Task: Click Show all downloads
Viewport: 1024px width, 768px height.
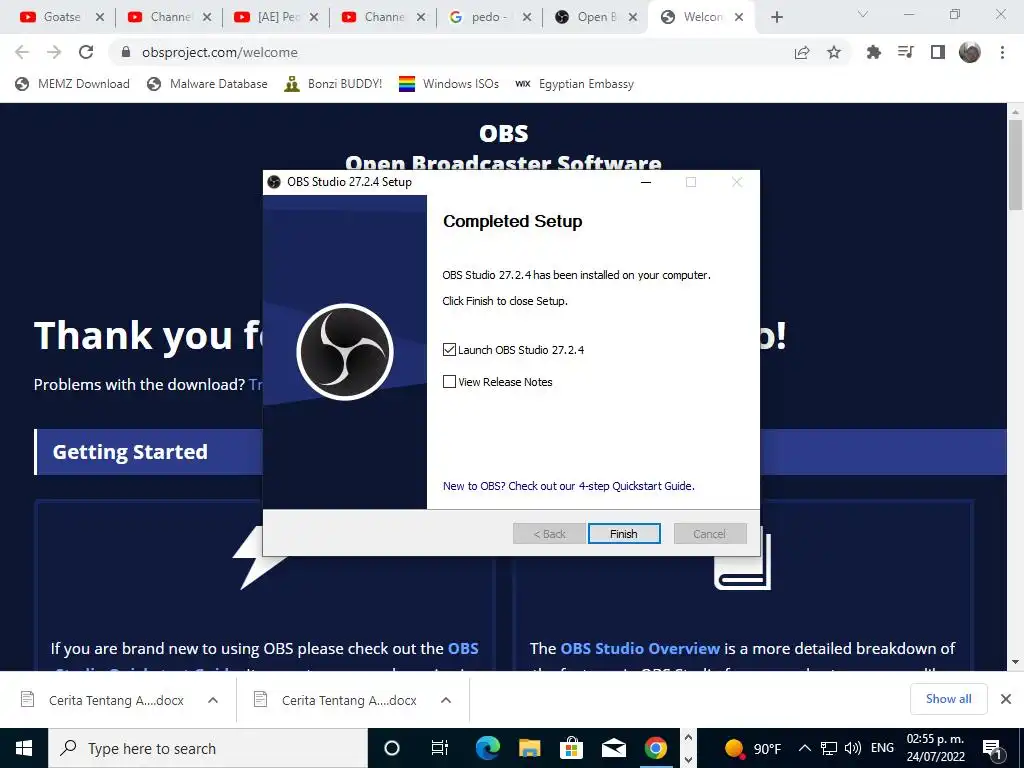Action: (948, 699)
